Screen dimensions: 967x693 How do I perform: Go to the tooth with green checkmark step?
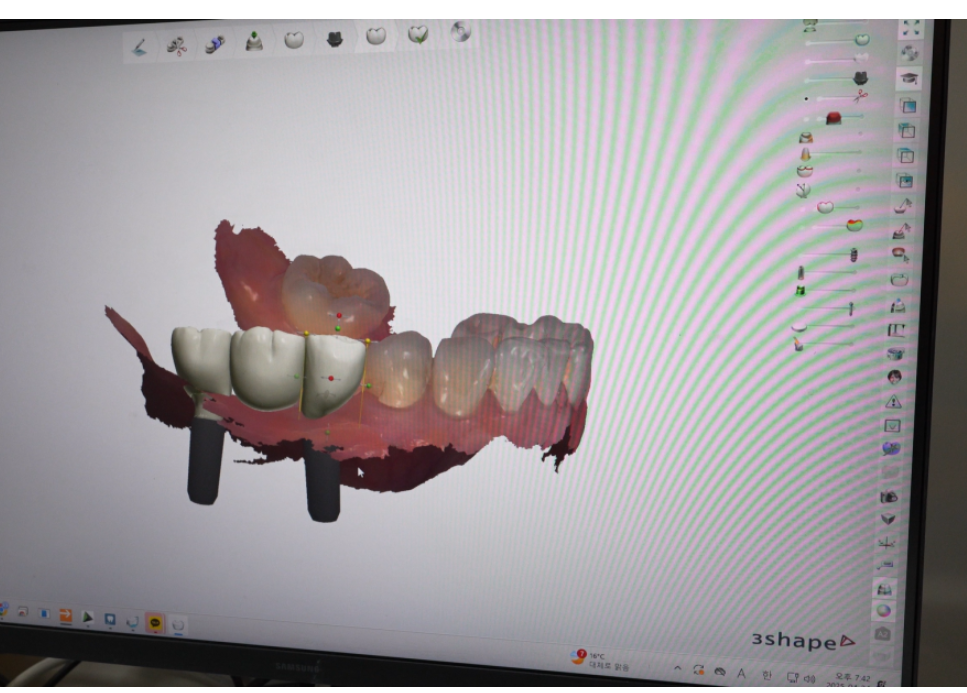pyautogui.click(x=418, y=36)
